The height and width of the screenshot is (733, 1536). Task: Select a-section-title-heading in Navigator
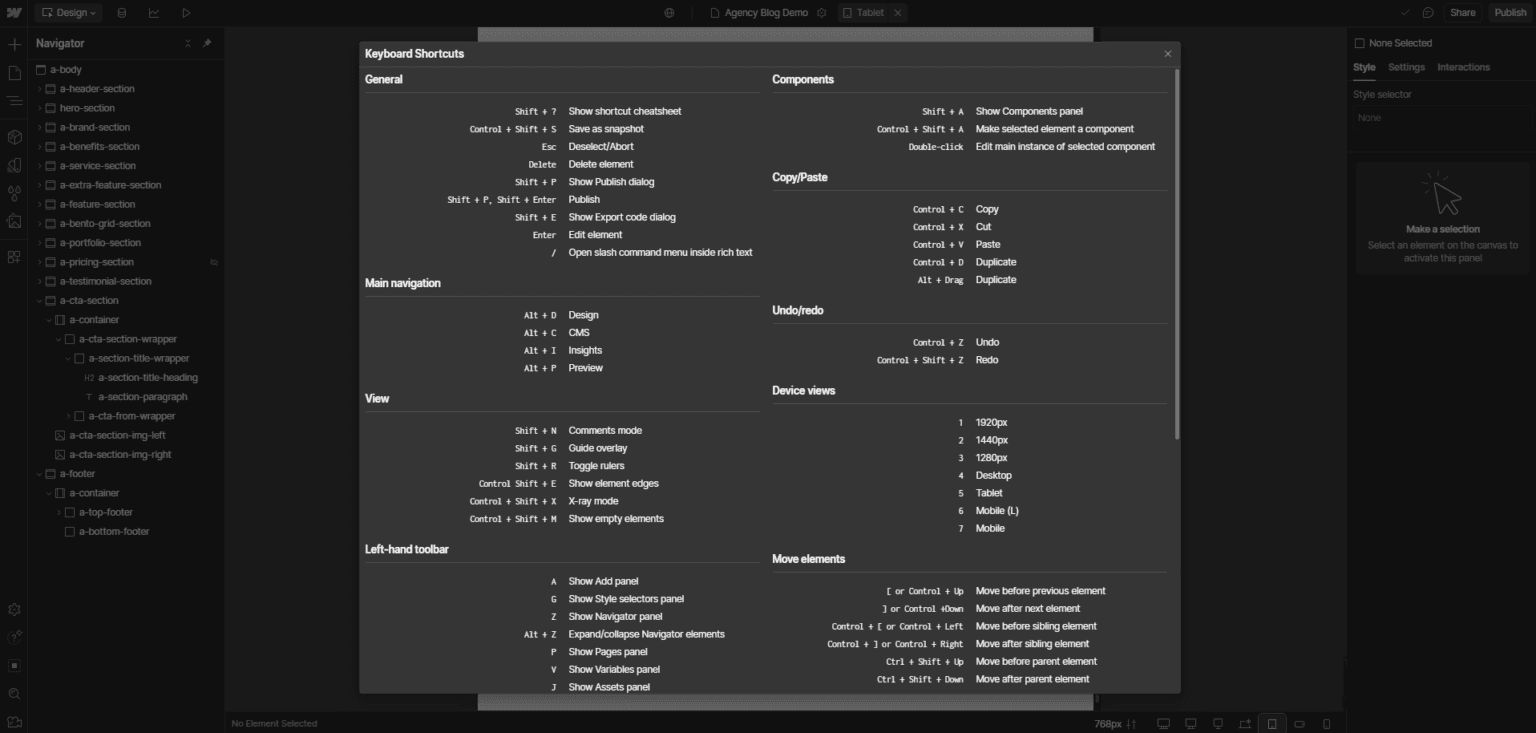tap(147, 377)
